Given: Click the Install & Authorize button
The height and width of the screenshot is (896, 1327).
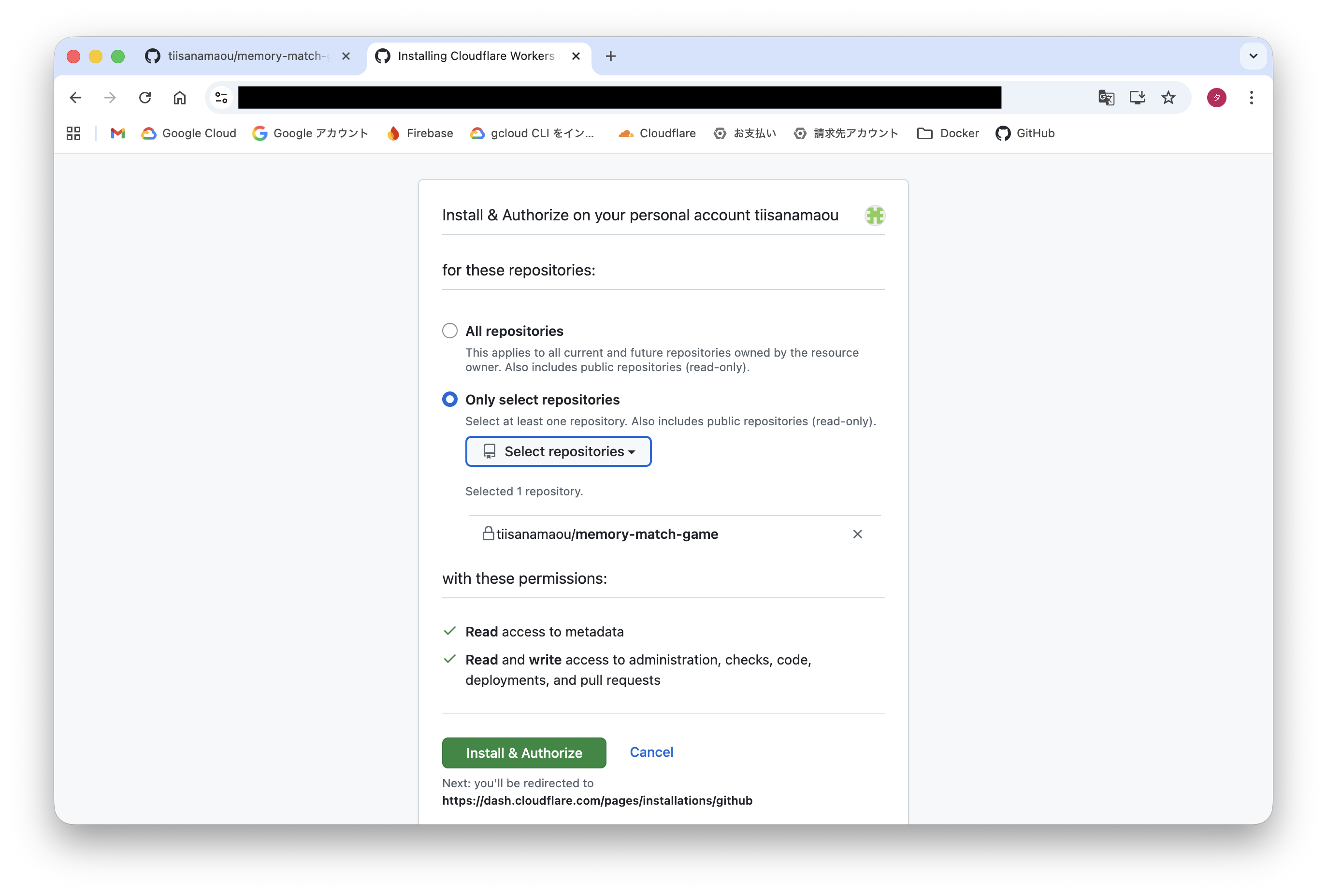Looking at the screenshot, I should coord(524,752).
